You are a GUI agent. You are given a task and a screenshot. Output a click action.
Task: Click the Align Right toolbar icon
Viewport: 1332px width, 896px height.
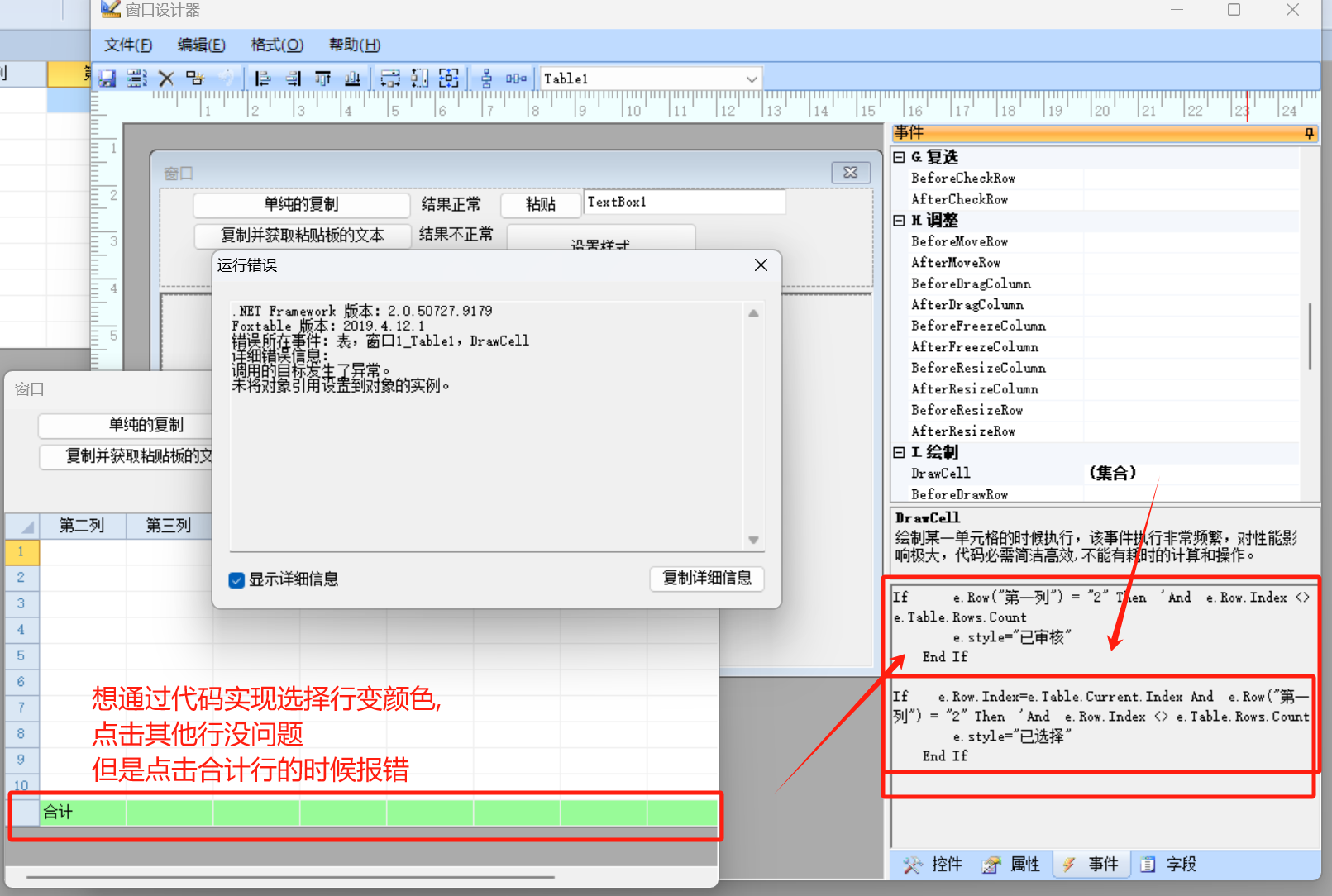pyautogui.click(x=293, y=79)
